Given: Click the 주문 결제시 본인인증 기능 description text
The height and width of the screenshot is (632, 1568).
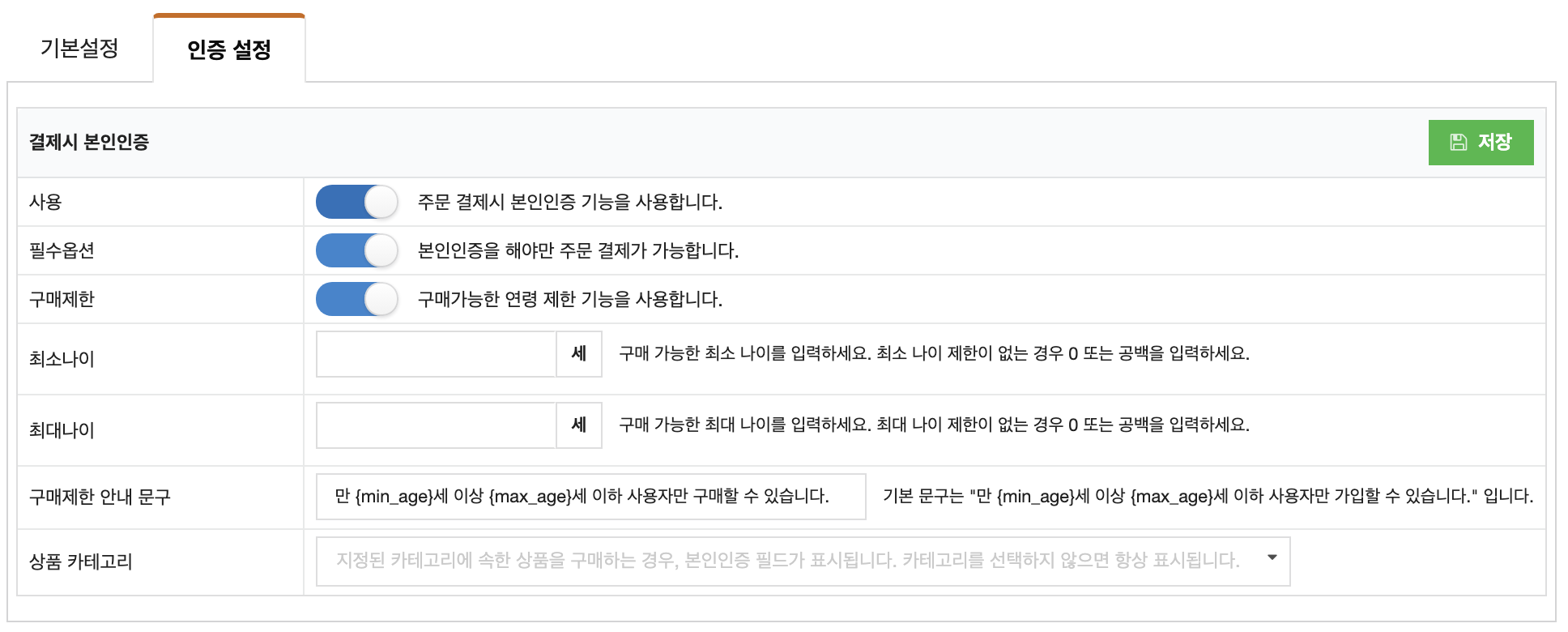Looking at the screenshot, I should [x=570, y=202].
